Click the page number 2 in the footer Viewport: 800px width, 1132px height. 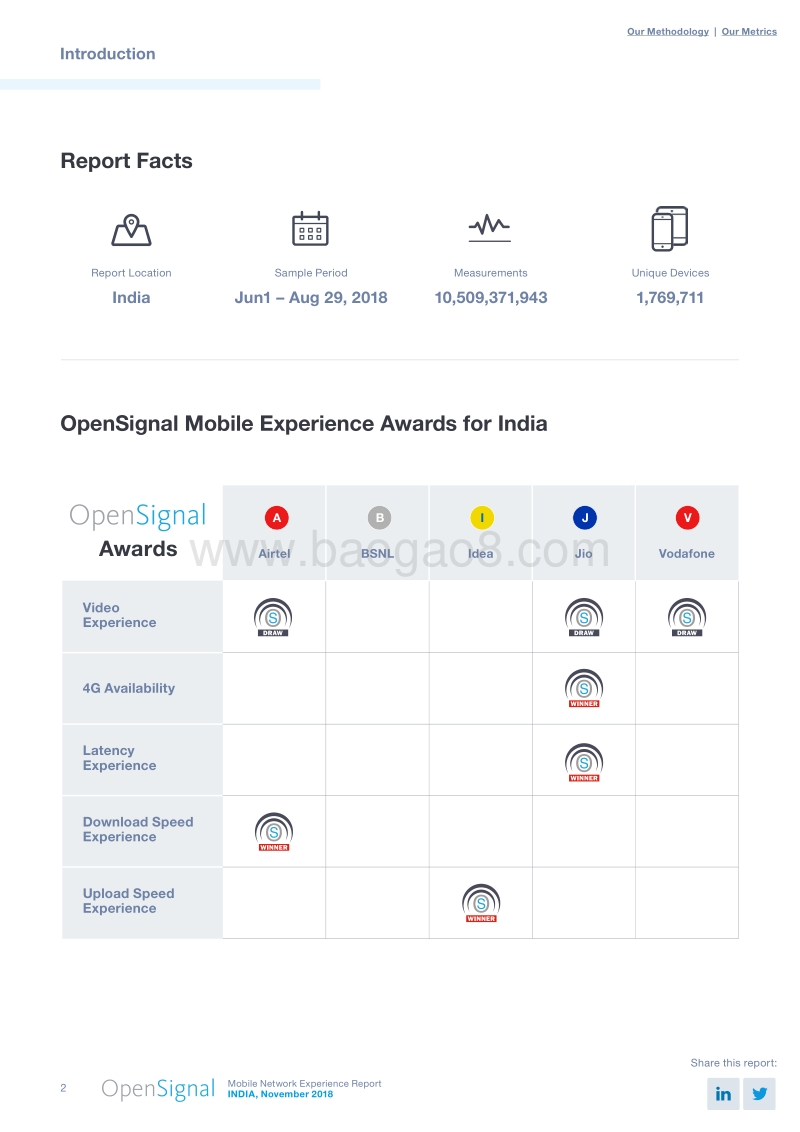pos(64,1088)
